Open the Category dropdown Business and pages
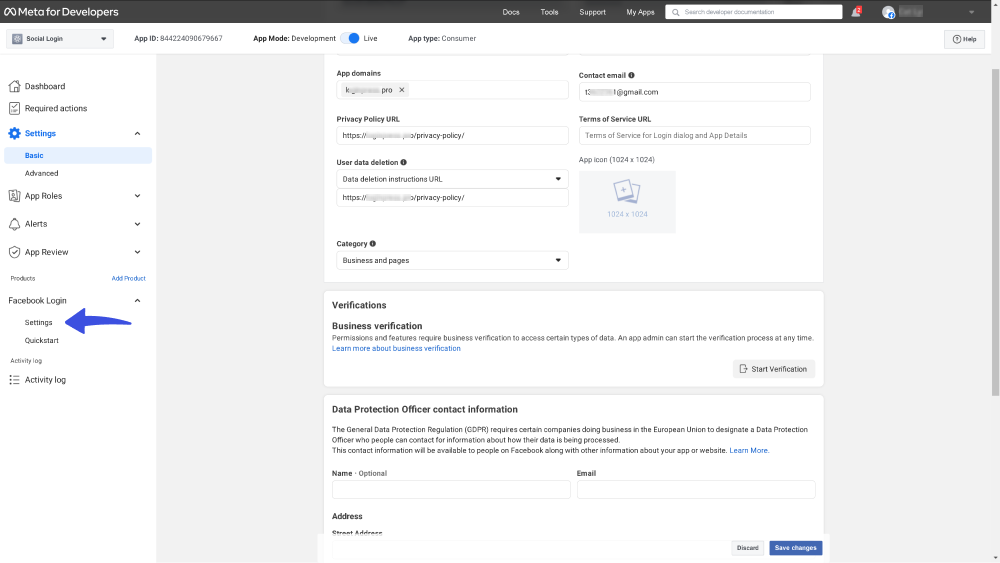This screenshot has height=563, width=1000. click(x=452, y=260)
